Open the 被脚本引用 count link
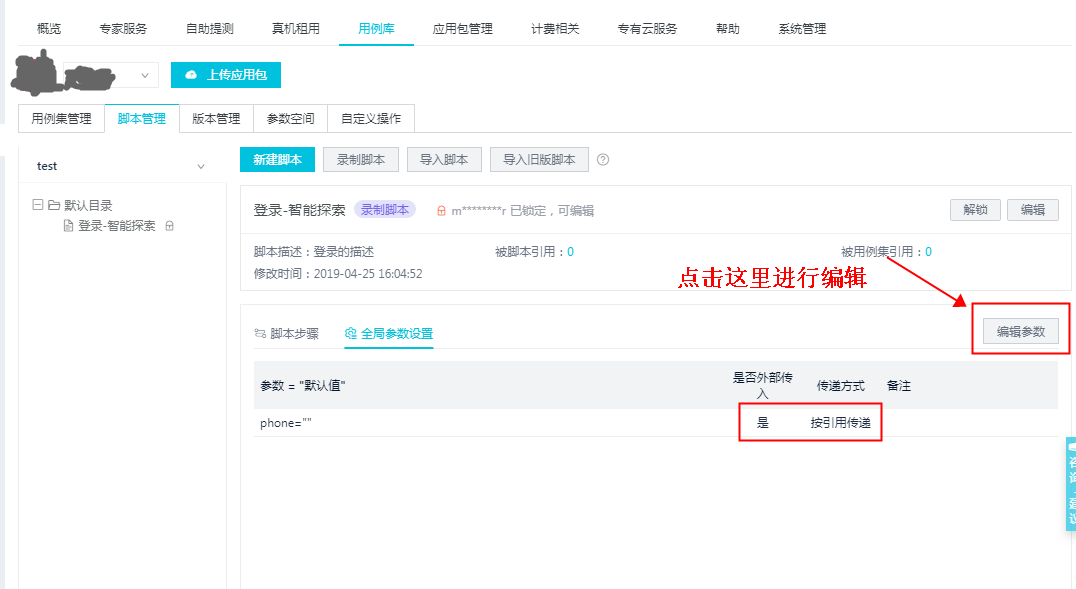 tap(570, 251)
